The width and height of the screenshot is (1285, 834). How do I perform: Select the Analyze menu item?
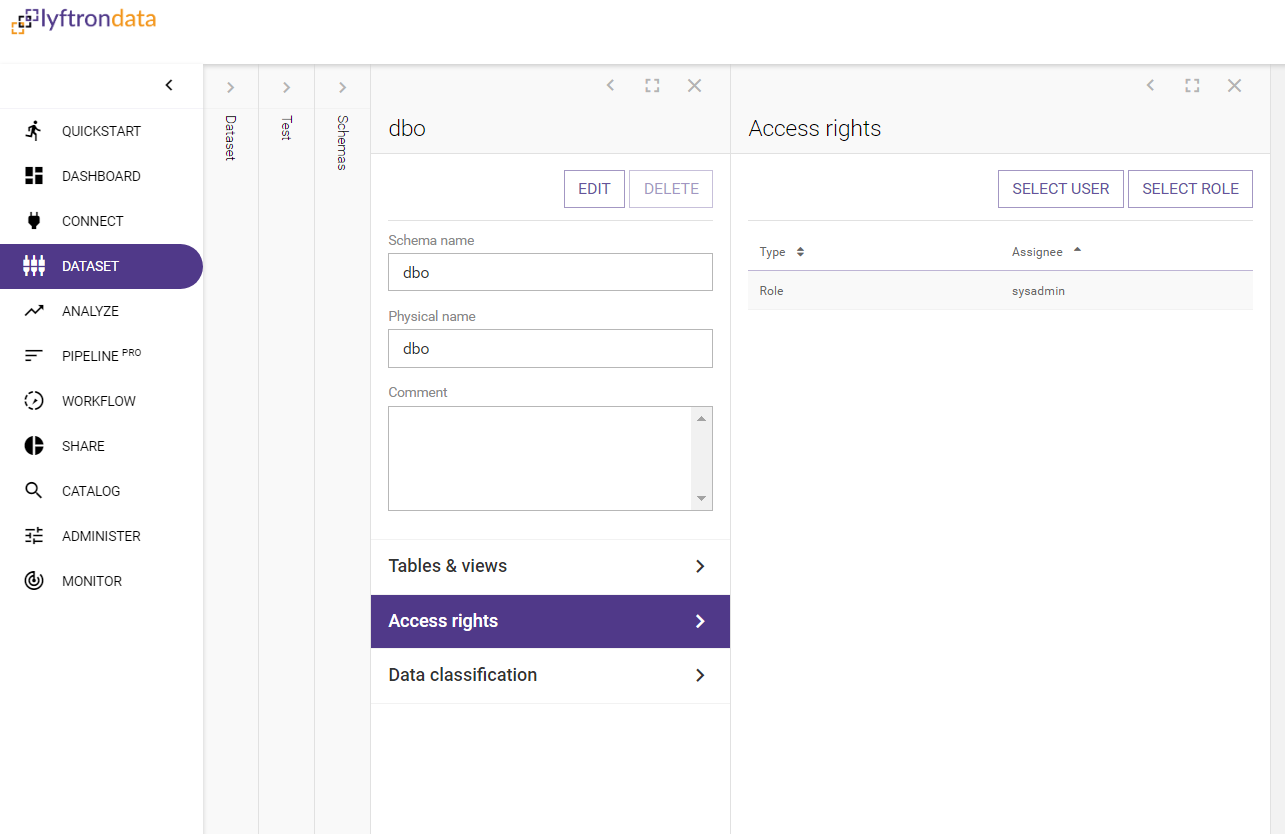click(x=101, y=311)
